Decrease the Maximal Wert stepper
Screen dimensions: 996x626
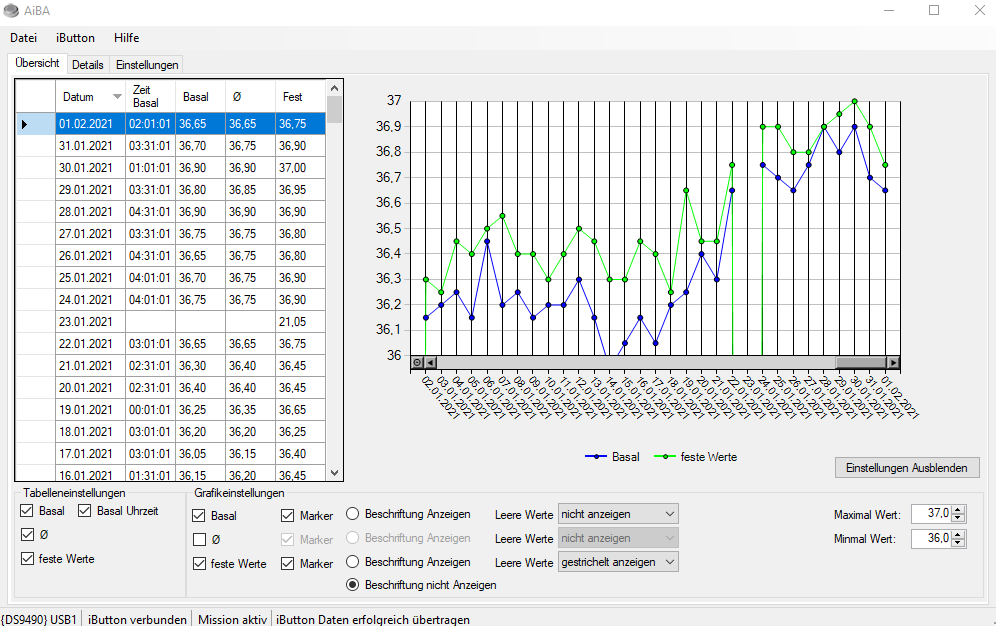coord(959,518)
